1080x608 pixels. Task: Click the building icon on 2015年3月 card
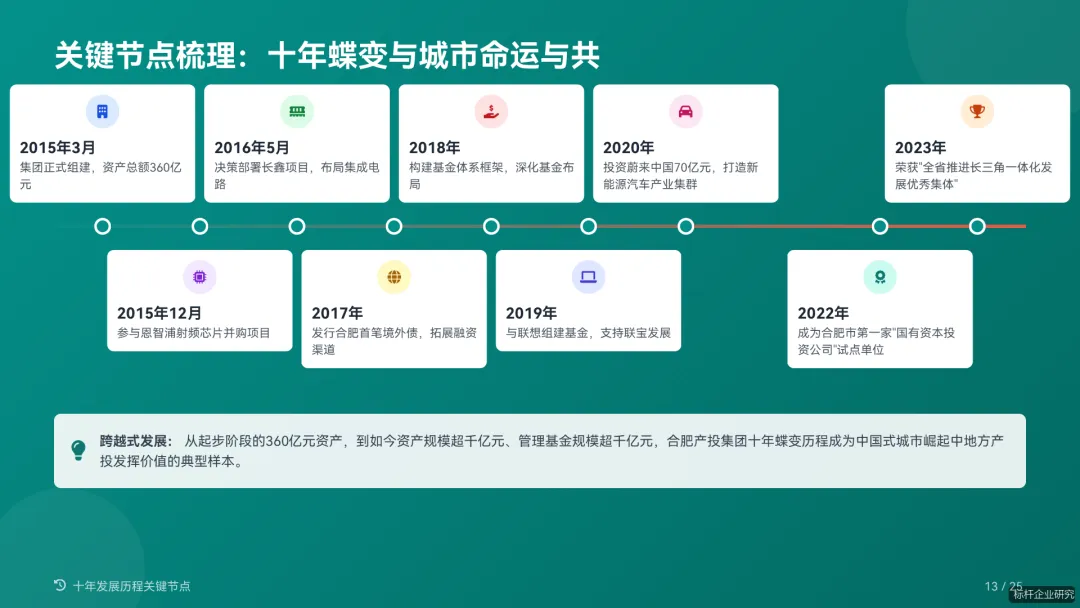[x=102, y=112]
